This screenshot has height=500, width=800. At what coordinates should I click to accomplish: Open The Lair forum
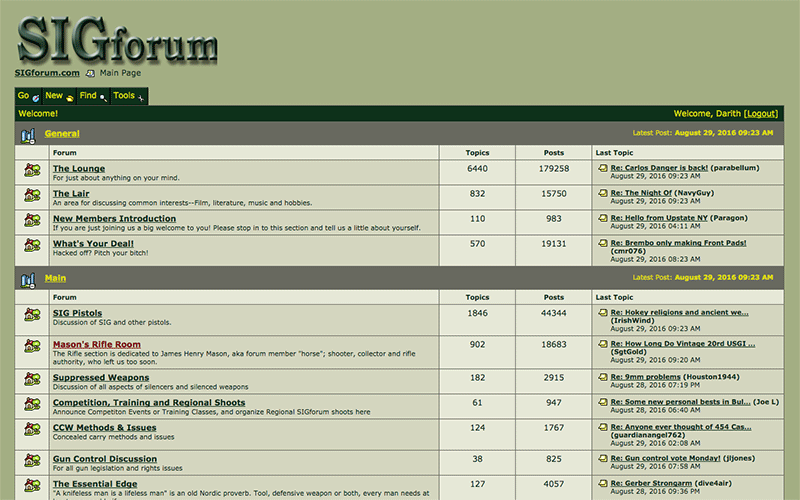[x=71, y=193]
